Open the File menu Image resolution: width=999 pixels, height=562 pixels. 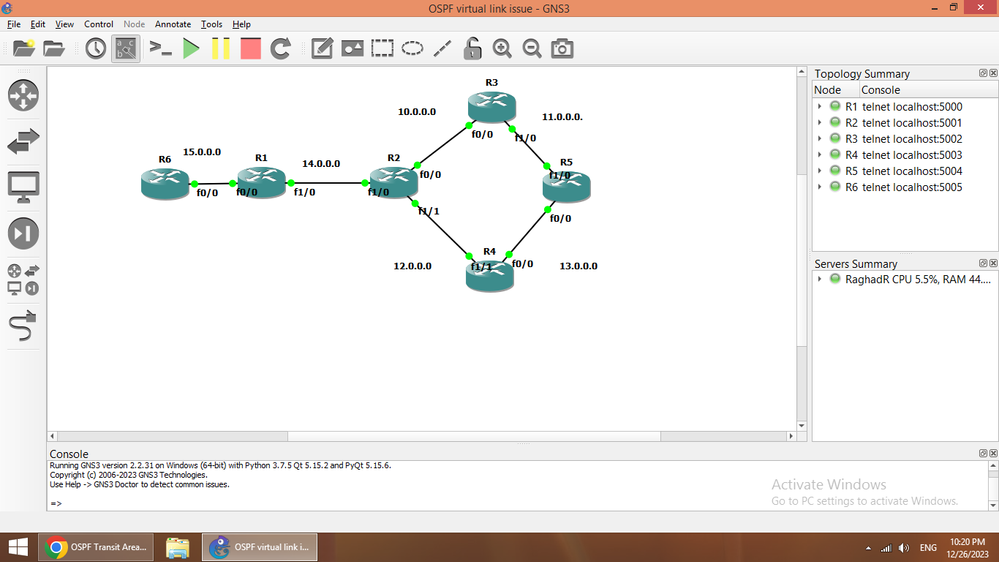(13, 24)
